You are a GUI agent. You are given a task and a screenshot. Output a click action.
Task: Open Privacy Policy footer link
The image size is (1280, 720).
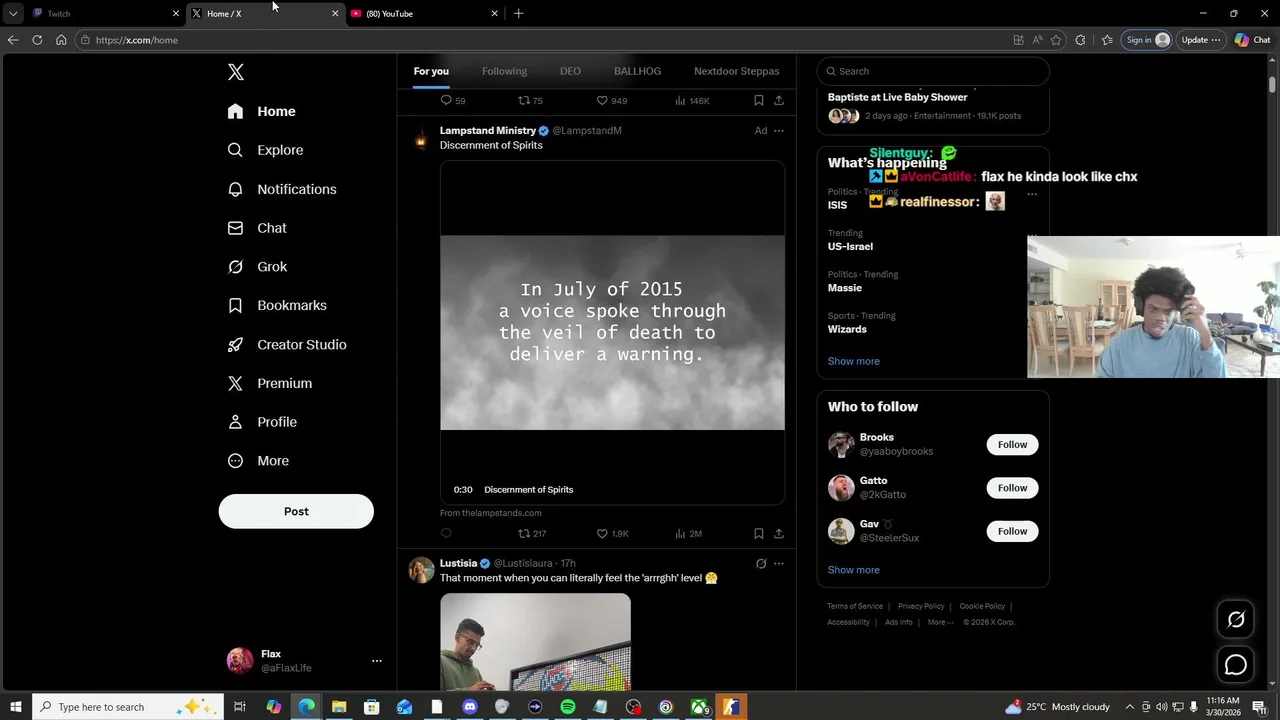tap(921, 606)
